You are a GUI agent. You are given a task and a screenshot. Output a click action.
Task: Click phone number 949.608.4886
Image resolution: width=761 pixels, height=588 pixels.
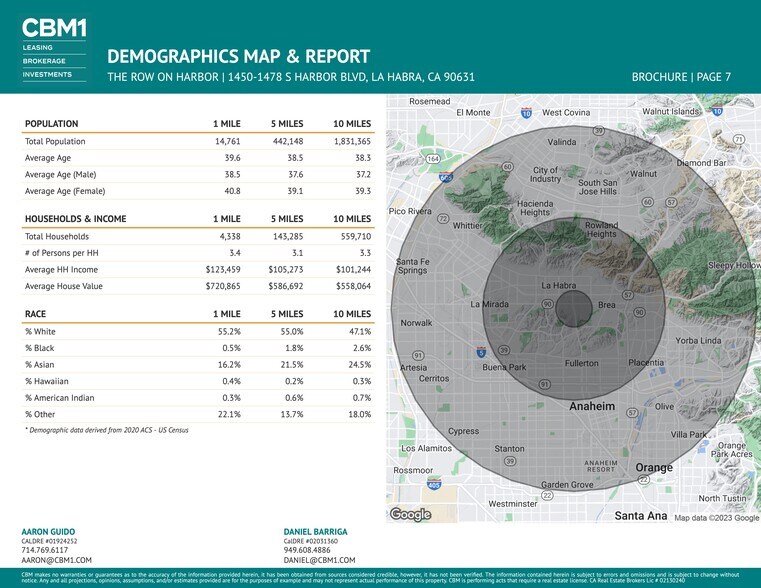pyautogui.click(x=307, y=550)
